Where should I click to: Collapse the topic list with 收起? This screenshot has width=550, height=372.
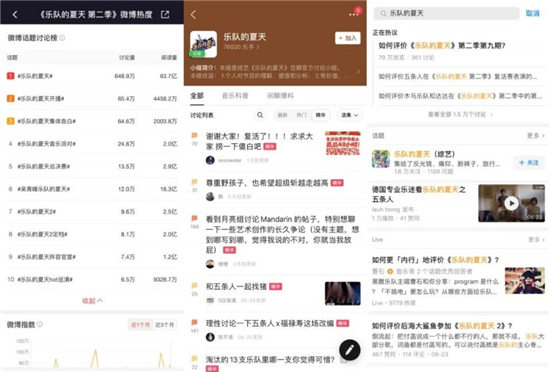[x=92, y=300]
